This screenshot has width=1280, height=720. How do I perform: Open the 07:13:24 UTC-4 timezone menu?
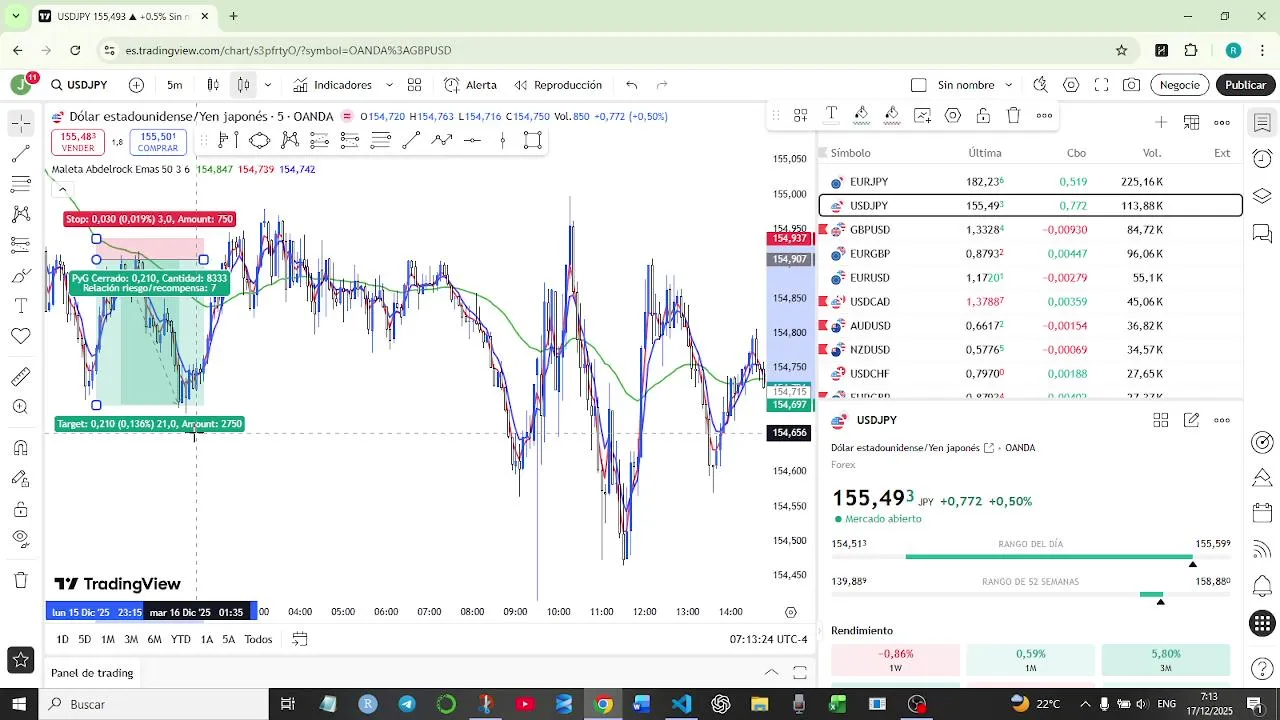click(768, 639)
